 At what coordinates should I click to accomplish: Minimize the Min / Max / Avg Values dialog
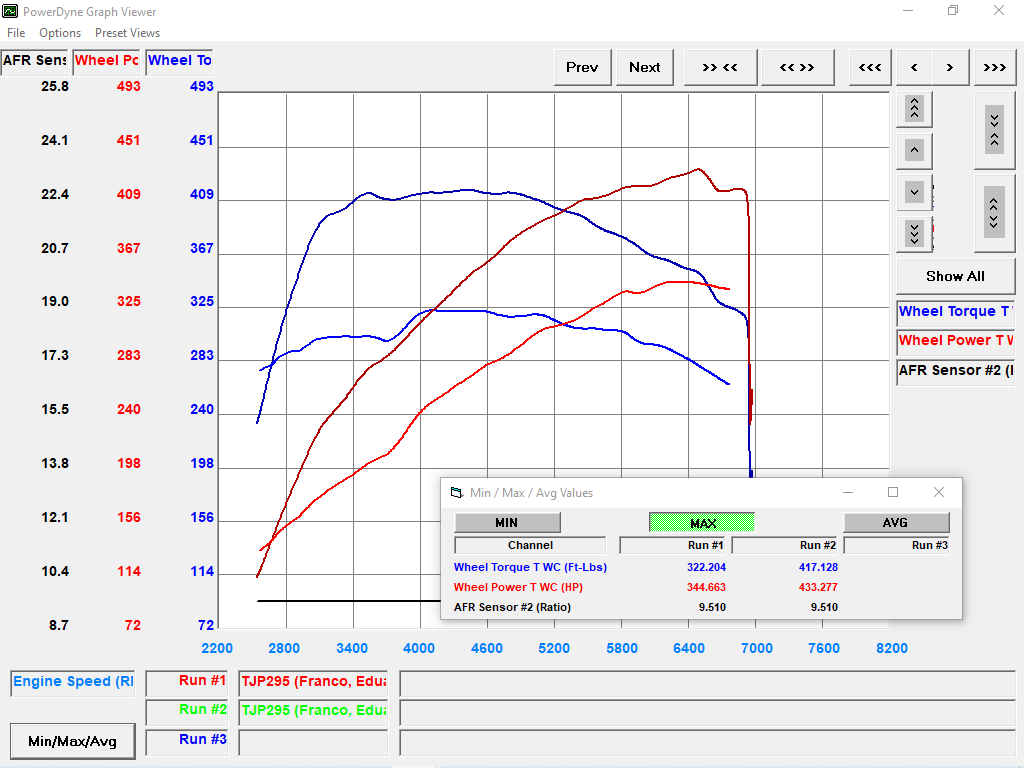(x=848, y=492)
